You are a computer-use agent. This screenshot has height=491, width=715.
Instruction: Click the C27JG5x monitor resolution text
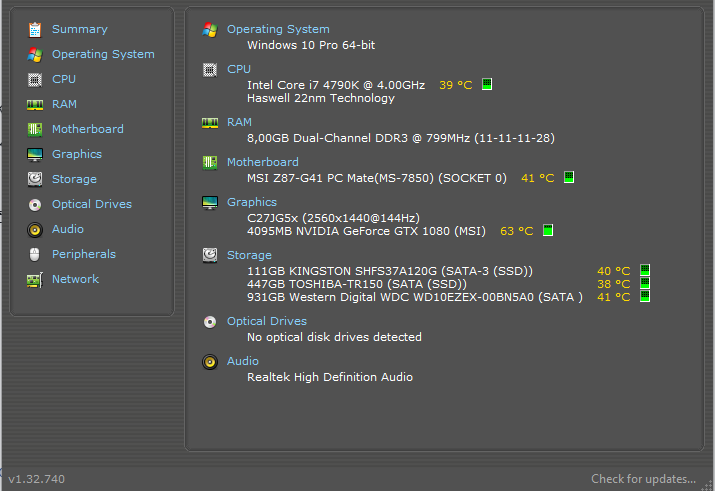pos(333,218)
